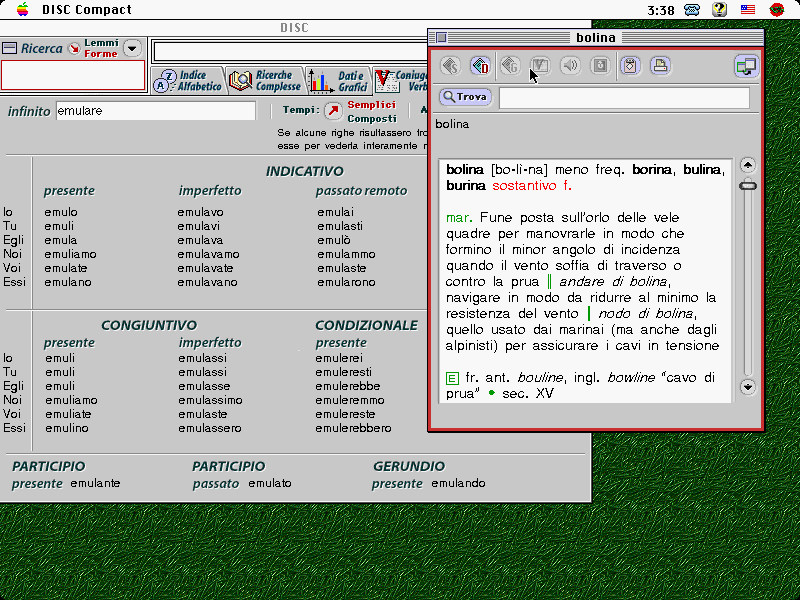The image size is (800, 600).
Task: Open the Indice Alfabetico tab
Action: [x=188, y=81]
